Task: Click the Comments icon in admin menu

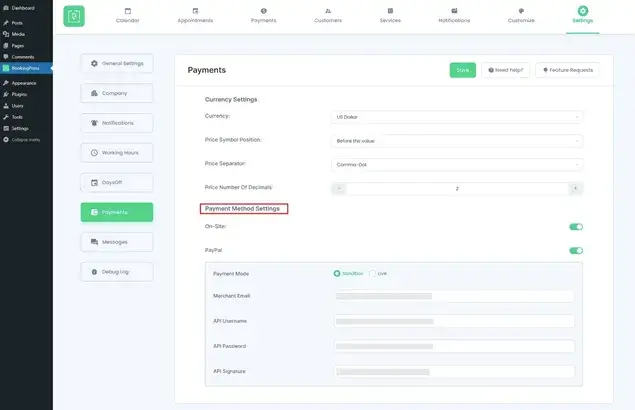Action: (x=6, y=57)
